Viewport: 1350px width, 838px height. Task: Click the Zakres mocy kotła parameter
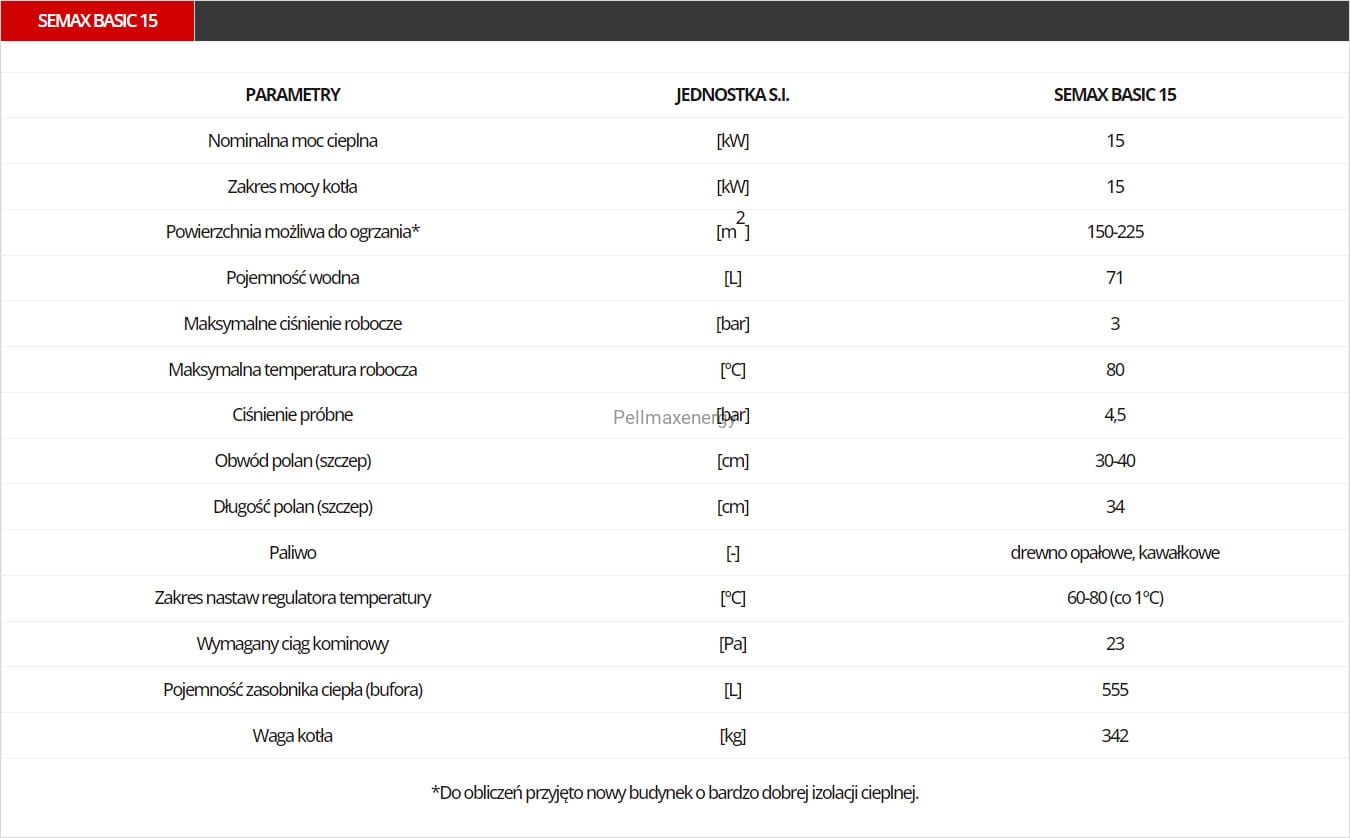(293, 187)
